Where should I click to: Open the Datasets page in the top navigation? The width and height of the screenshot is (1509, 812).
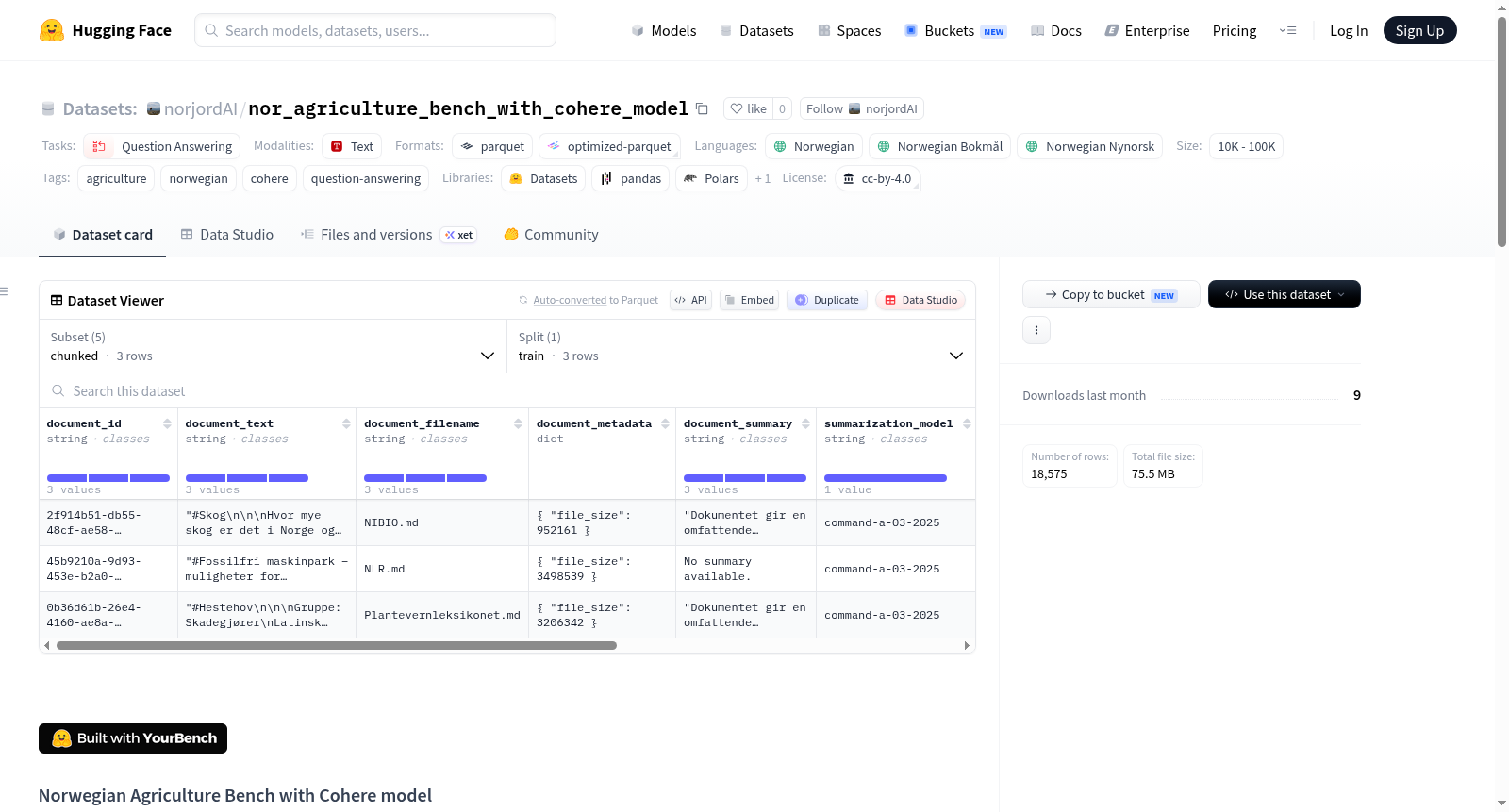pos(756,30)
